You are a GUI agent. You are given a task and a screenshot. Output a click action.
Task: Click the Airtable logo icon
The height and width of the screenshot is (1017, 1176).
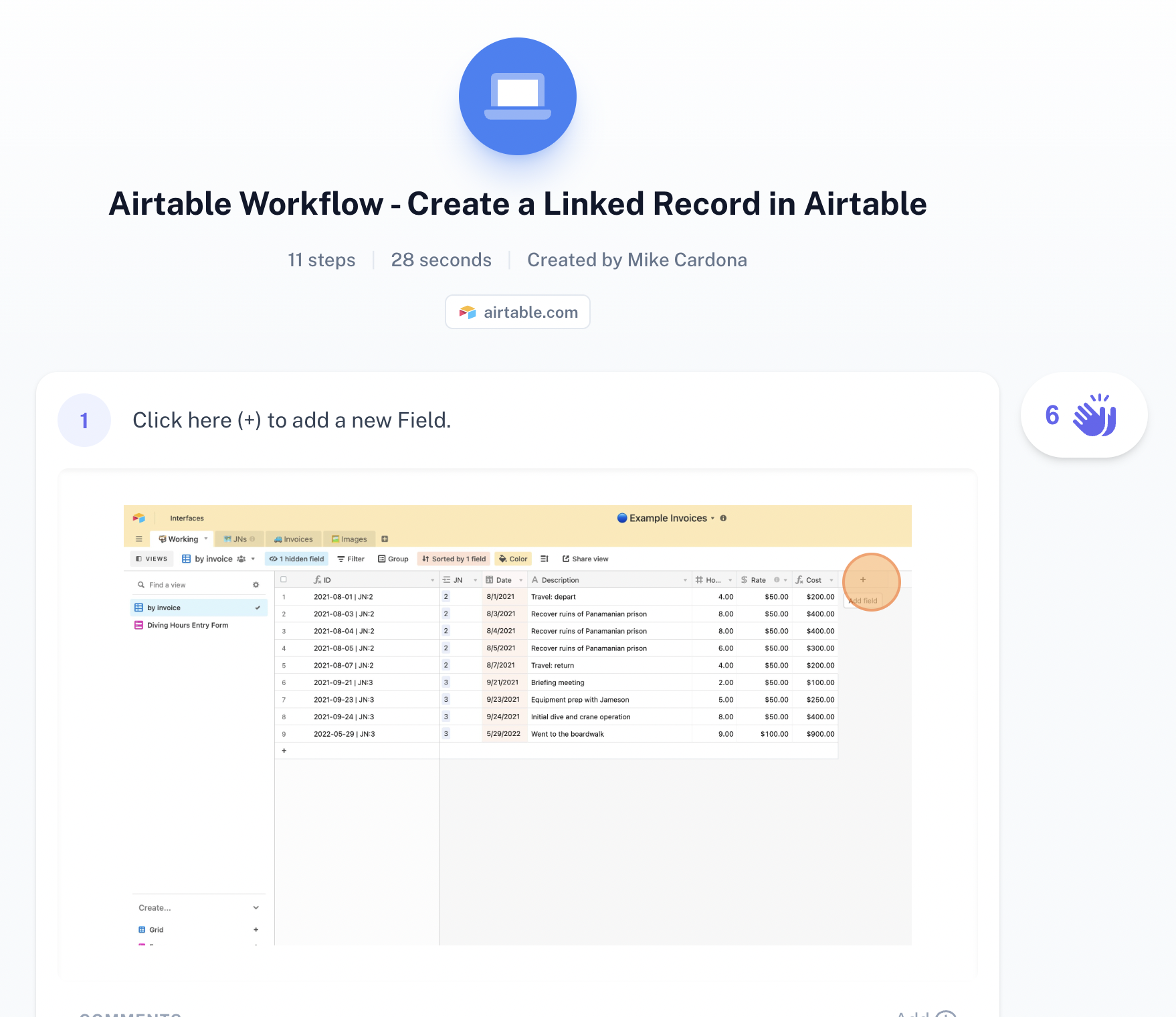click(139, 518)
